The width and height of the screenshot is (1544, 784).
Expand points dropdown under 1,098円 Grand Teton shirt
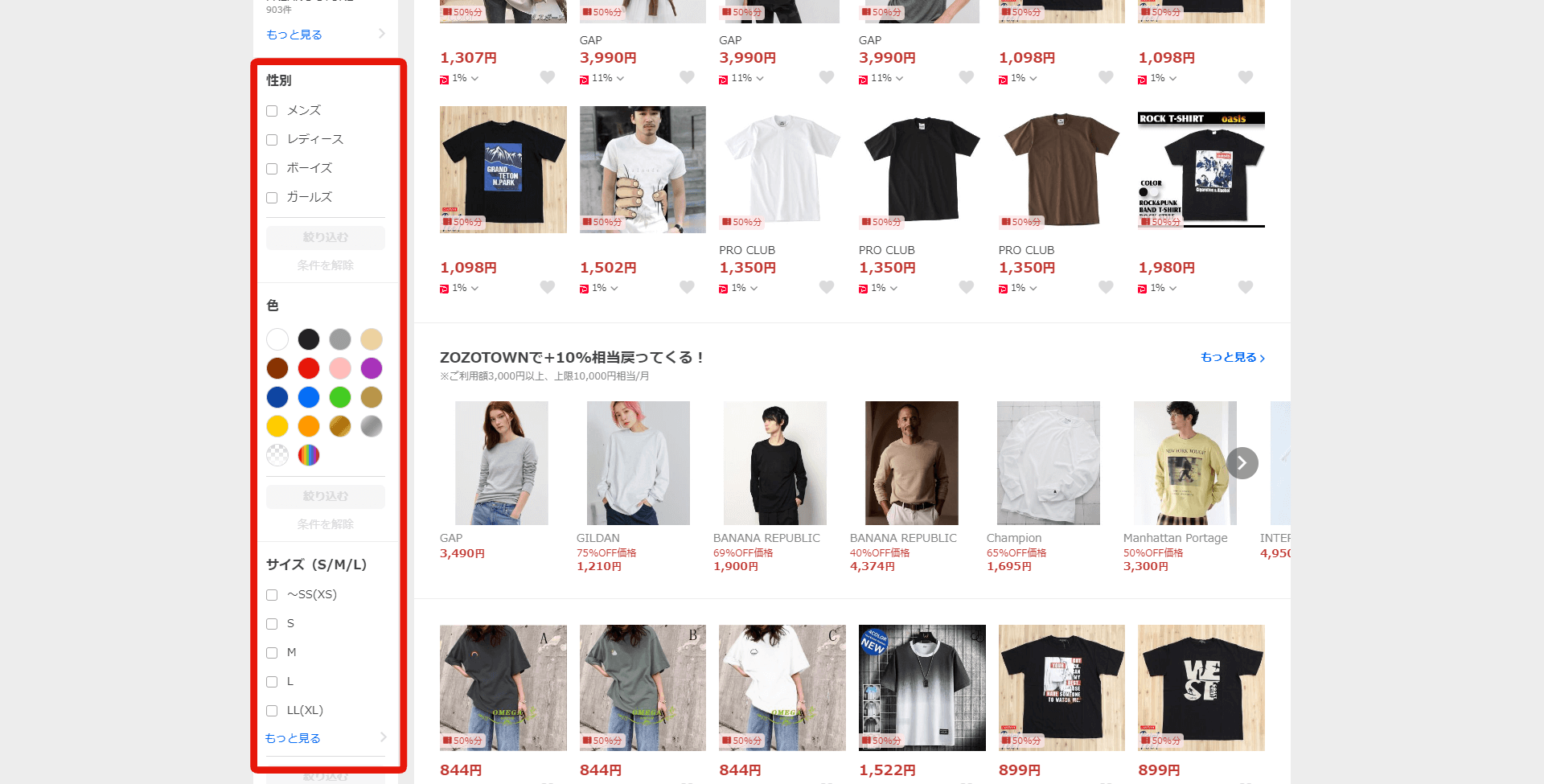[474, 288]
